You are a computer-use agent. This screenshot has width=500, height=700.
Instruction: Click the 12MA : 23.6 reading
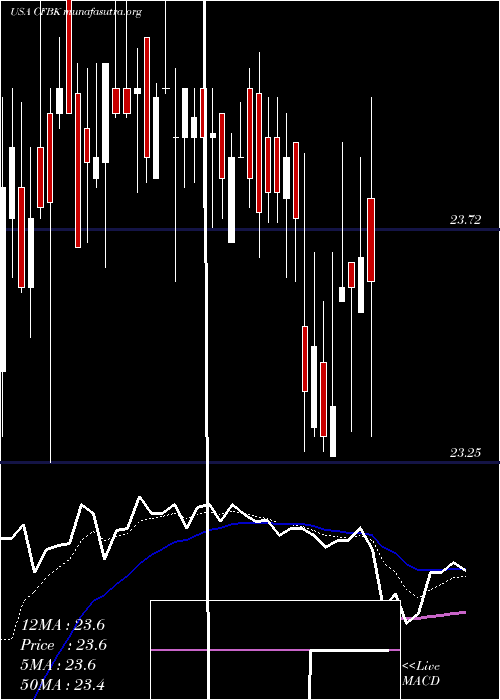pos(63,625)
